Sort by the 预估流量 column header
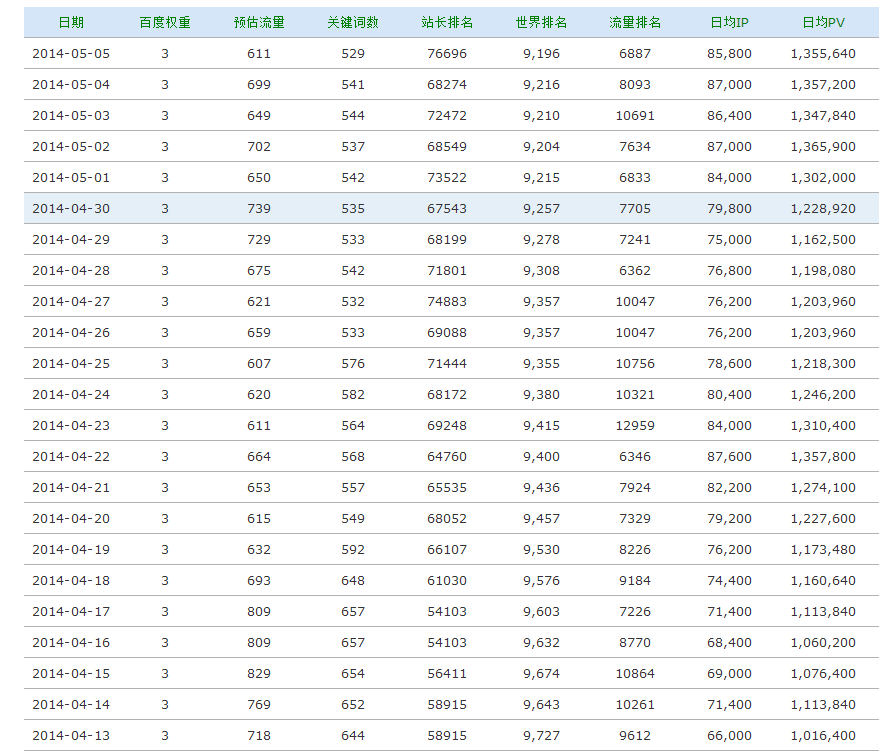Image resolution: width=889 pixels, height=753 pixels. pyautogui.click(x=259, y=22)
